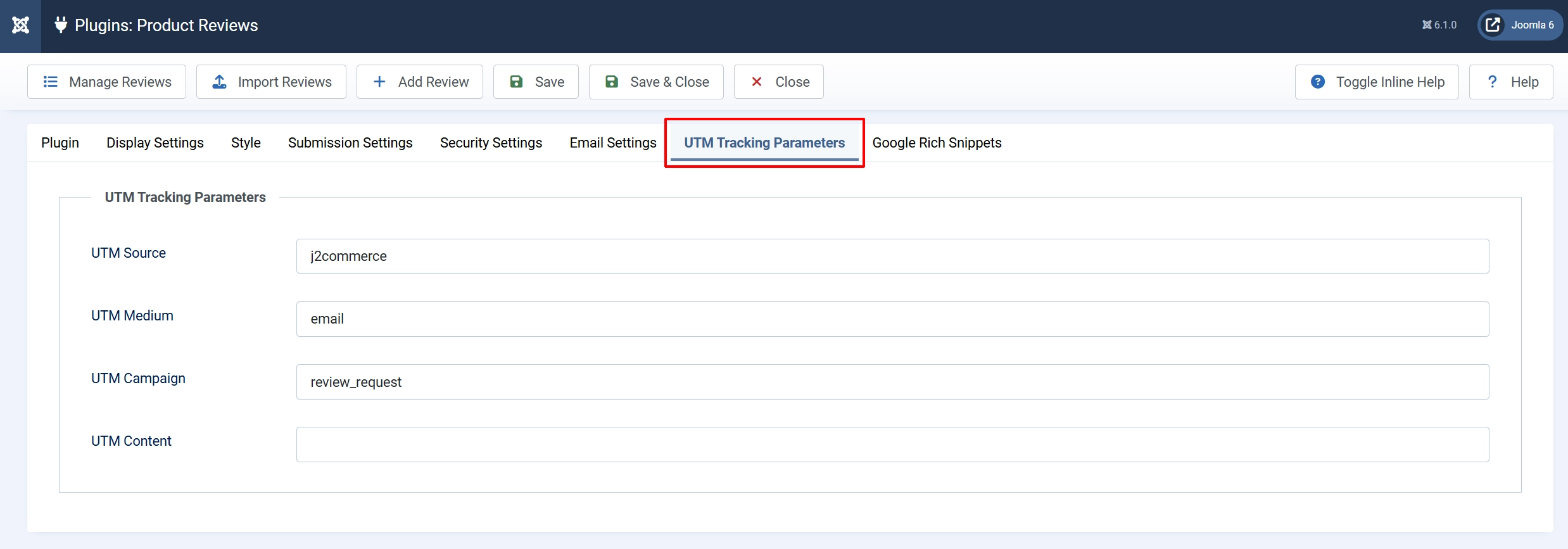Click the UTM Content label
The image size is (1568, 549).
pyautogui.click(x=131, y=441)
